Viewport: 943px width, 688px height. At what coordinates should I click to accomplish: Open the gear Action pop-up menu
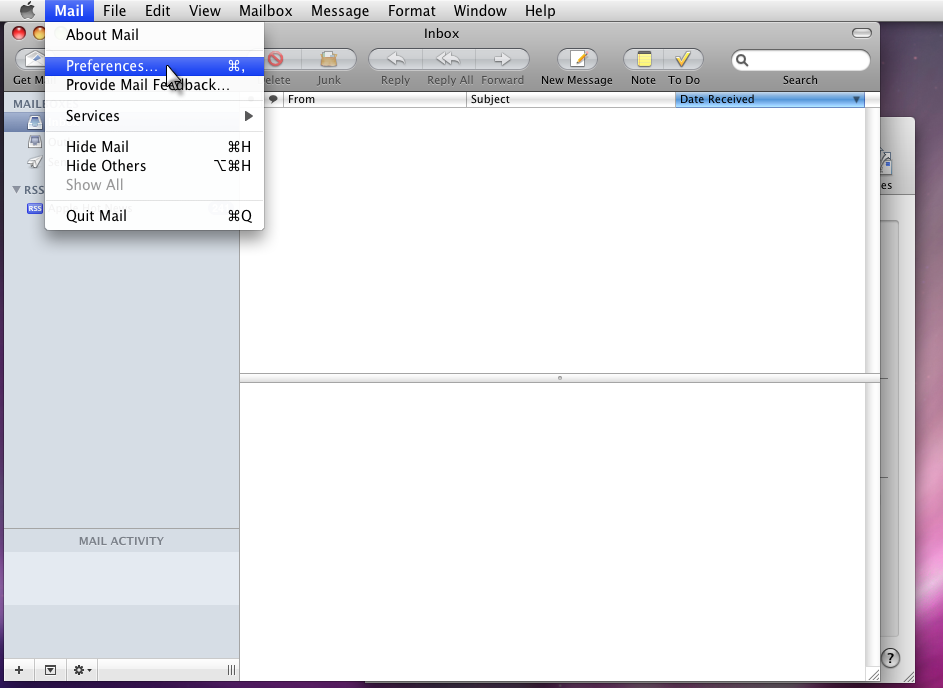(82, 670)
